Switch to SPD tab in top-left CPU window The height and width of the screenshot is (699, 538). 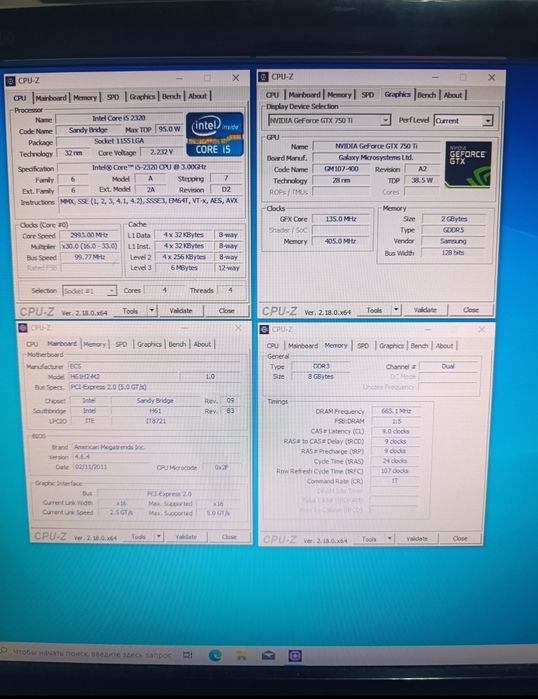coord(113,97)
